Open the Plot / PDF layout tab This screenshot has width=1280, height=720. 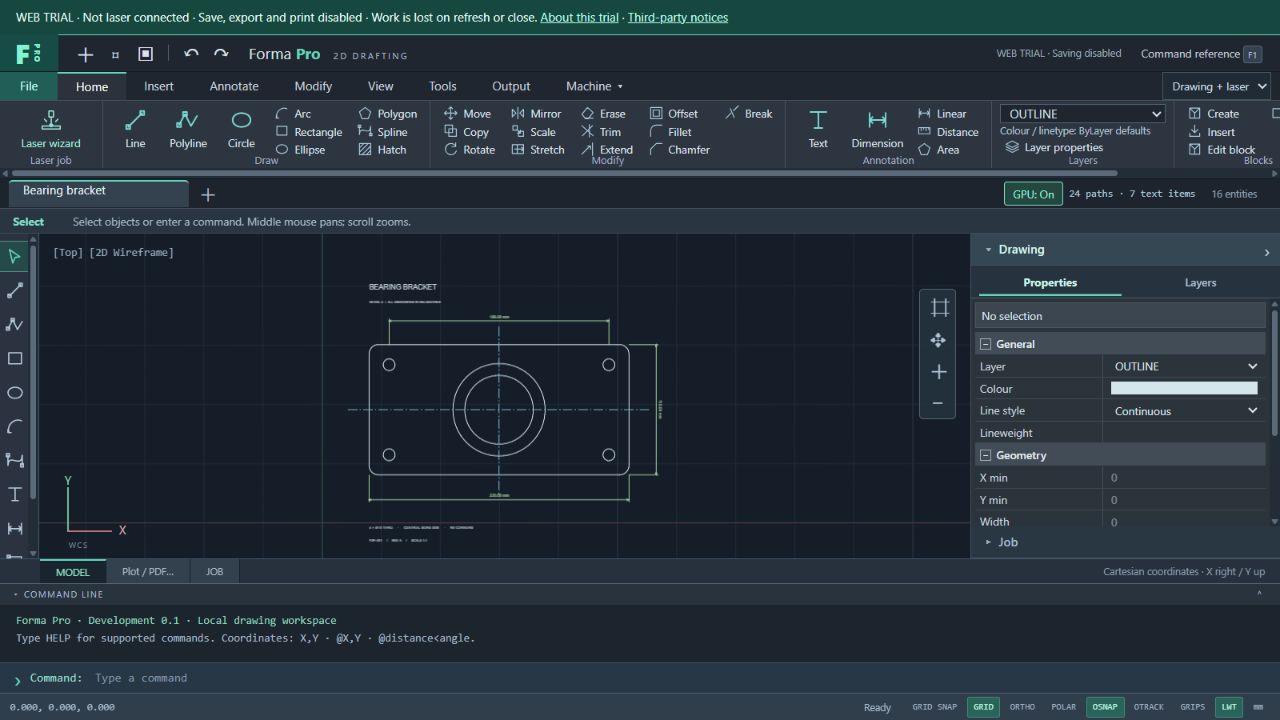point(148,572)
